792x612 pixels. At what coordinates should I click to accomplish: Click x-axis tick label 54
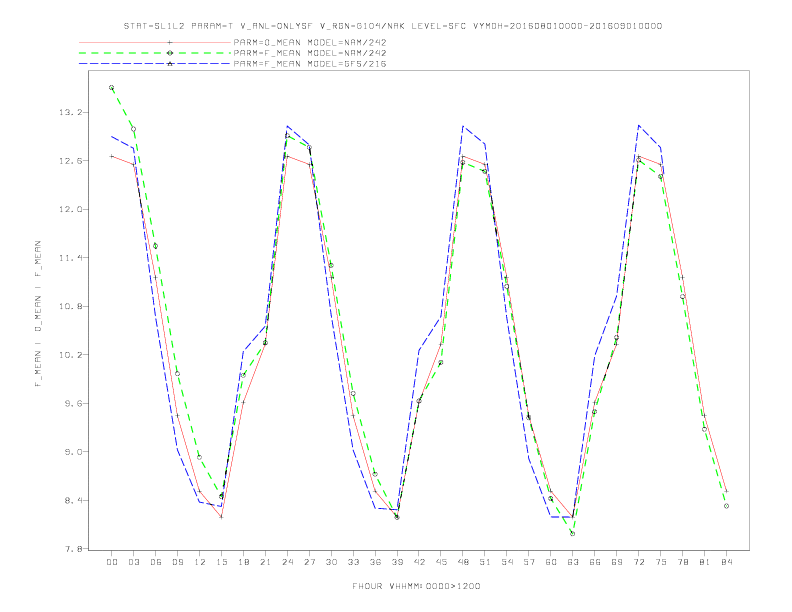point(507,562)
